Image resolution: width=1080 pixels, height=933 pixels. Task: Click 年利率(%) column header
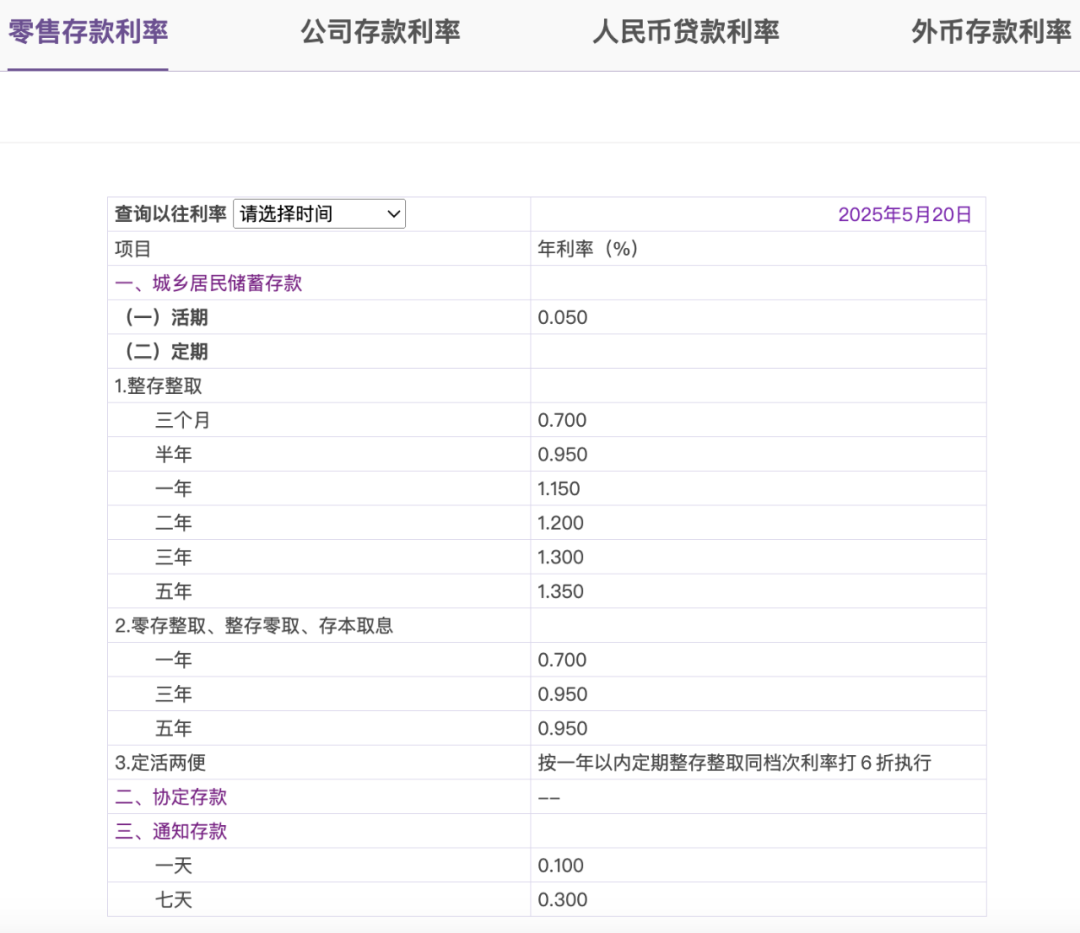pos(588,249)
